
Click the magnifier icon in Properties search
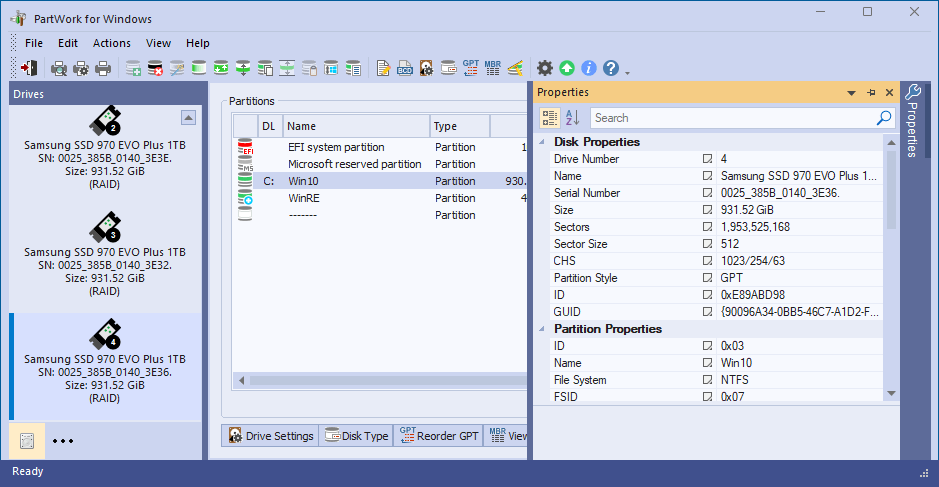pos(884,118)
